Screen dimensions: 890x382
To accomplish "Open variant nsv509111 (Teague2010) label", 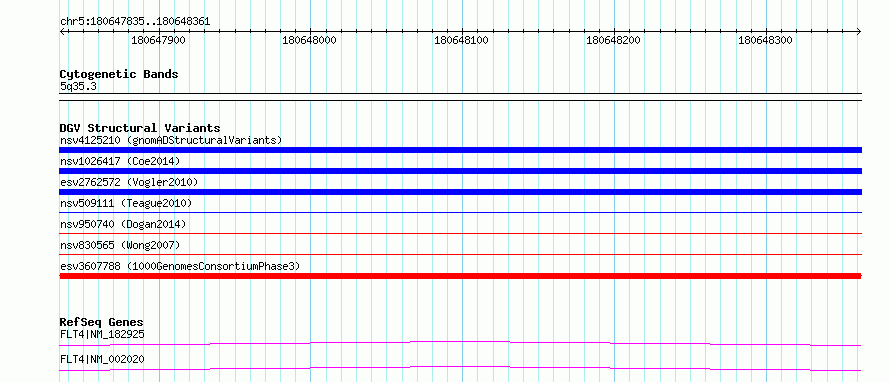I will pyautogui.click(x=125, y=203).
